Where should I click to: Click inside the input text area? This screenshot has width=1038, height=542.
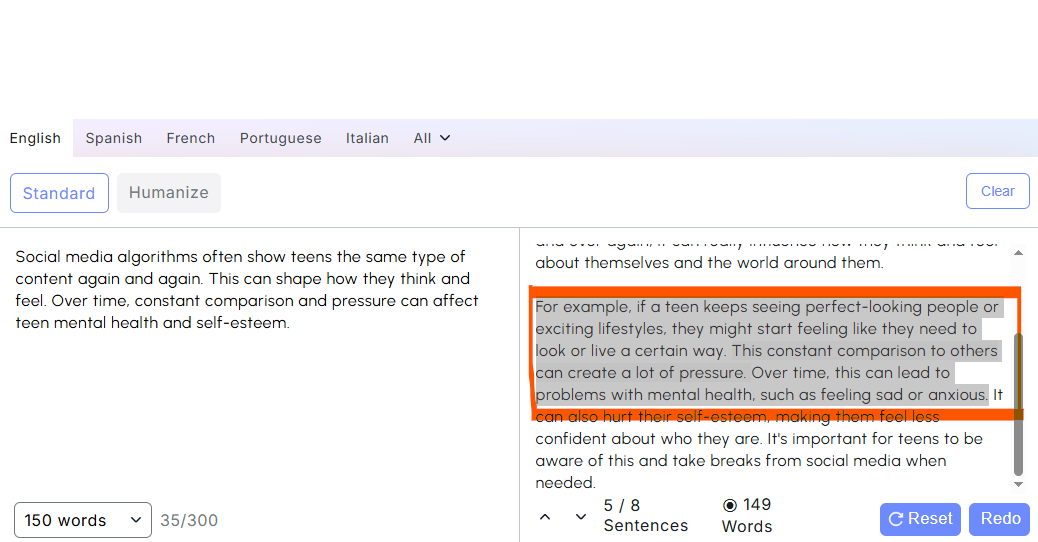tap(260, 400)
